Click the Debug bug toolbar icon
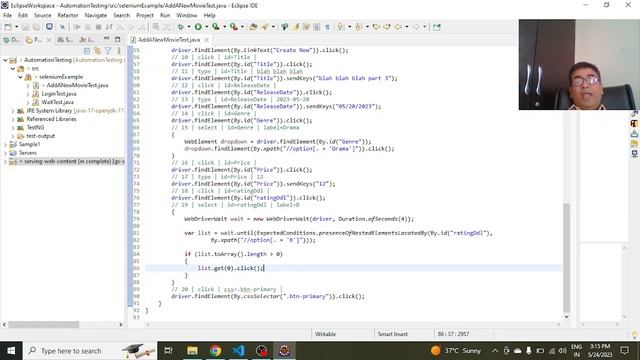The height and width of the screenshot is (360, 640). tap(180, 27)
